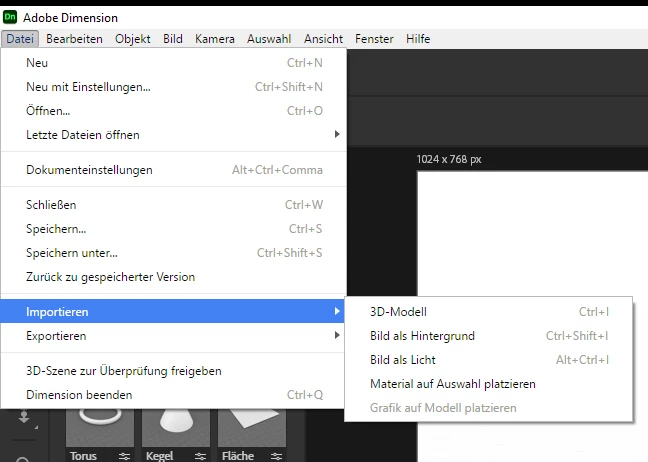Expand the Importieren submenu

click(x=173, y=312)
